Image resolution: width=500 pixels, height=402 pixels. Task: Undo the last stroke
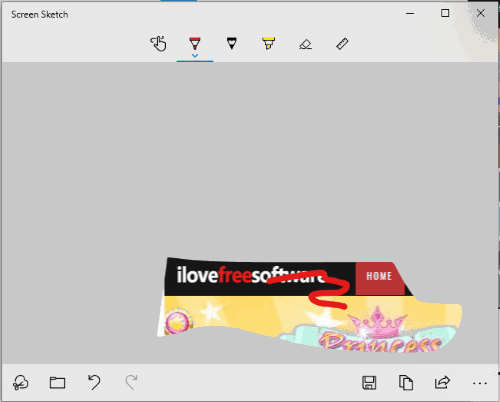[x=94, y=382]
